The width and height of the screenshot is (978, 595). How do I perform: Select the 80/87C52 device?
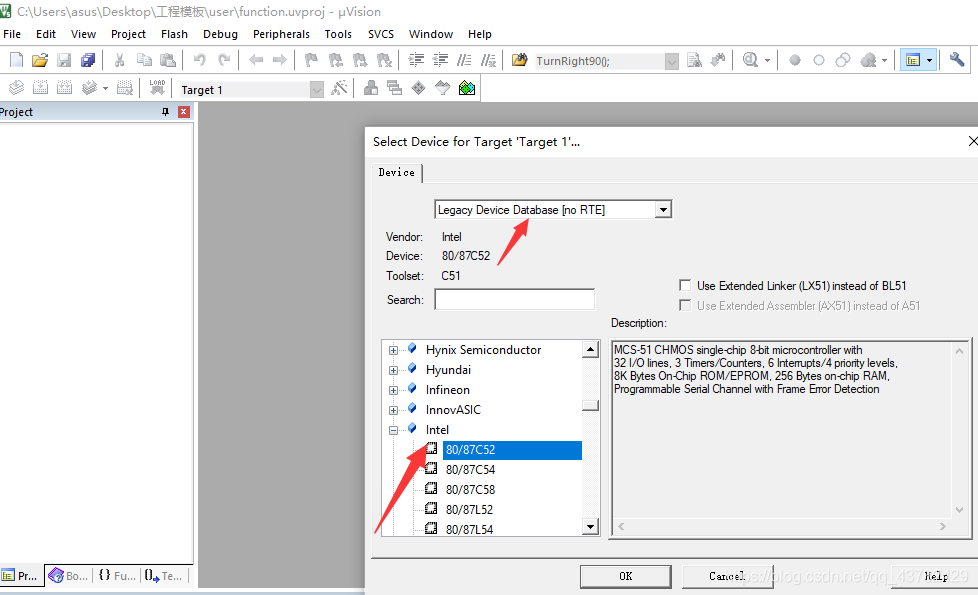click(x=512, y=450)
